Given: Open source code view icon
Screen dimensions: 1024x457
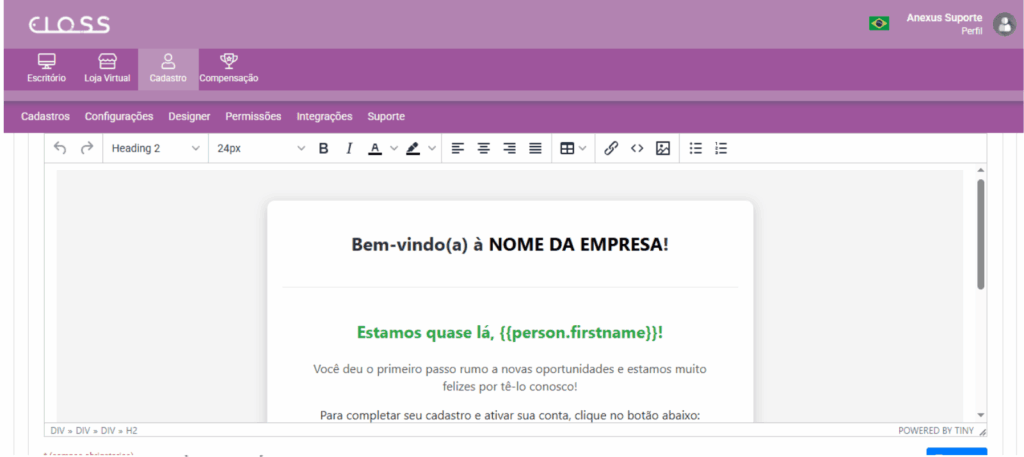Looking at the screenshot, I should pyautogui.click(x=637, y=148).
